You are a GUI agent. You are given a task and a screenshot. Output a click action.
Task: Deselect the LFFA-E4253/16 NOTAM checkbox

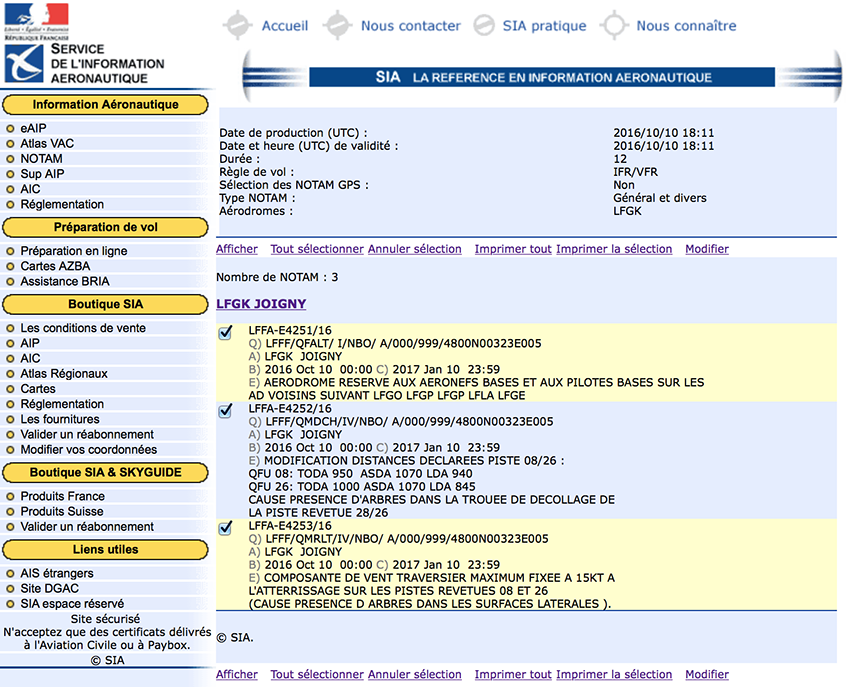[225, 528]
